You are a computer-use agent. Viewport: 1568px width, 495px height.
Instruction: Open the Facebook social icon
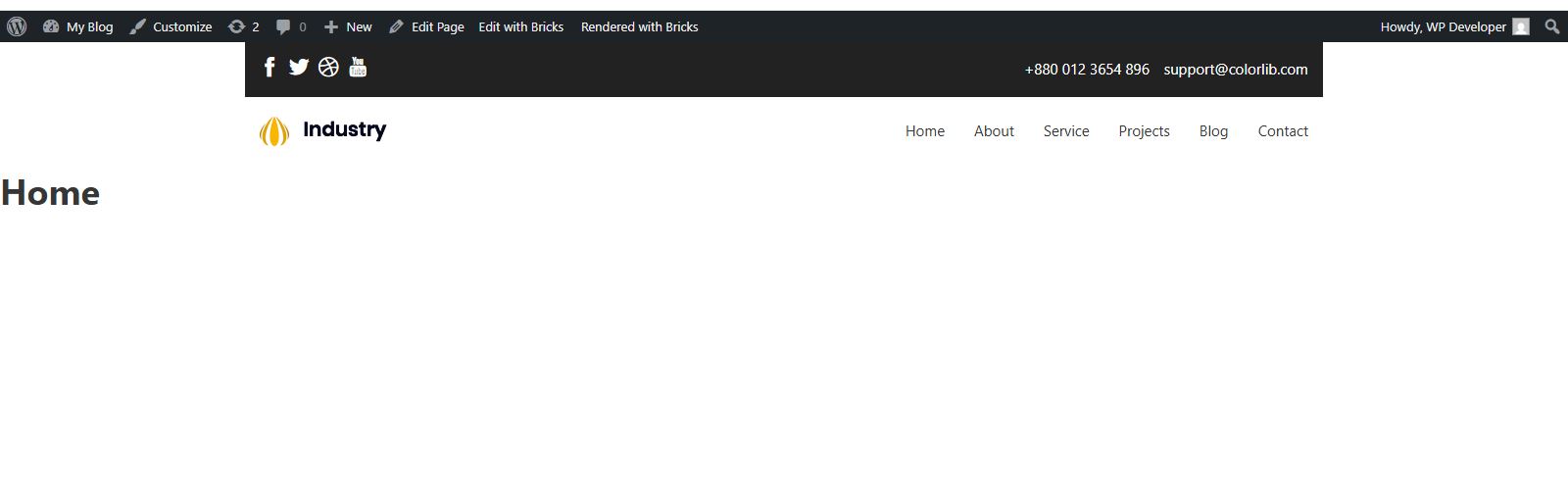click(x=269, y=67)
